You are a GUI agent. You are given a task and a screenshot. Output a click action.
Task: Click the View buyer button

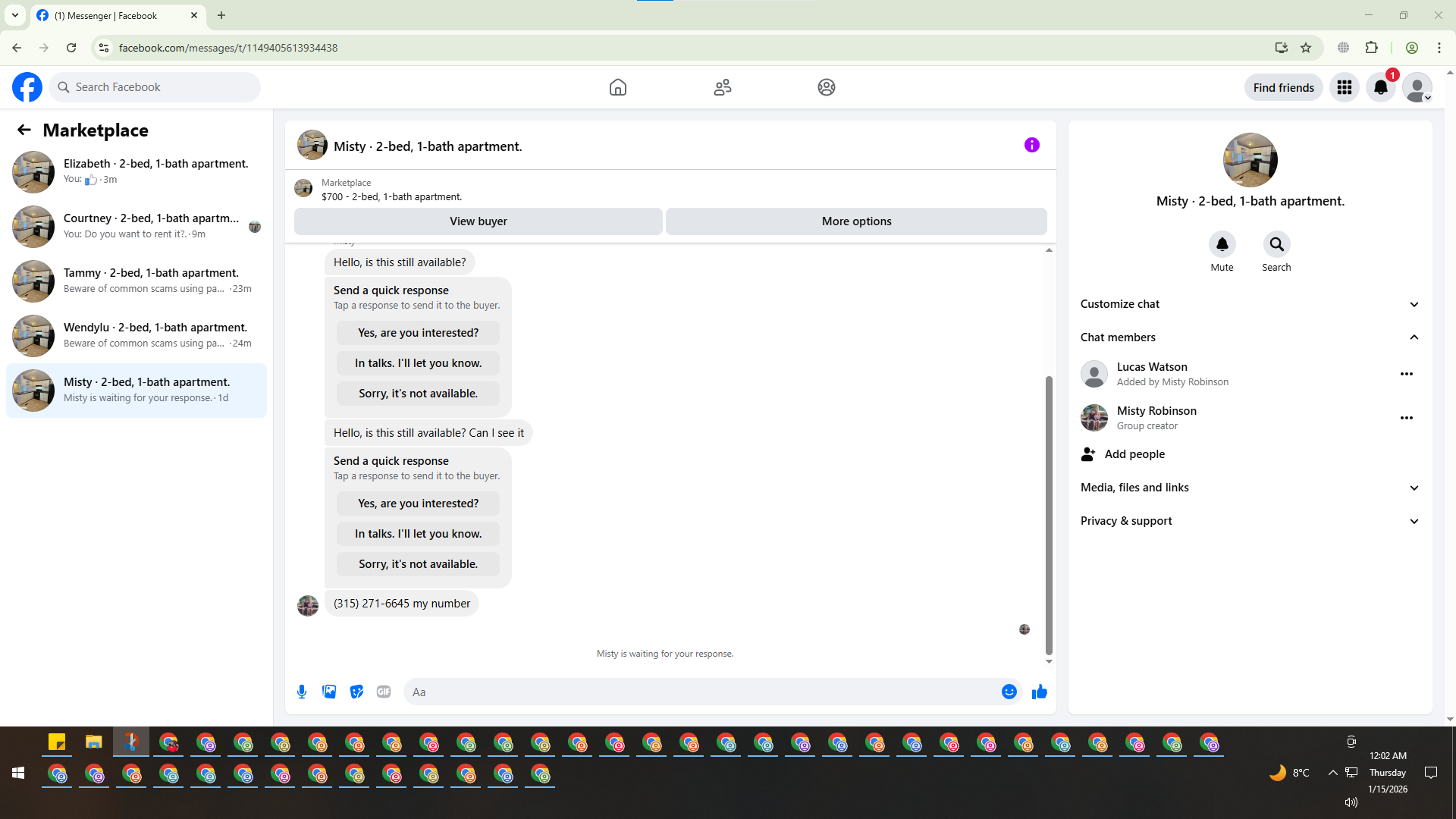click(478, 221)
